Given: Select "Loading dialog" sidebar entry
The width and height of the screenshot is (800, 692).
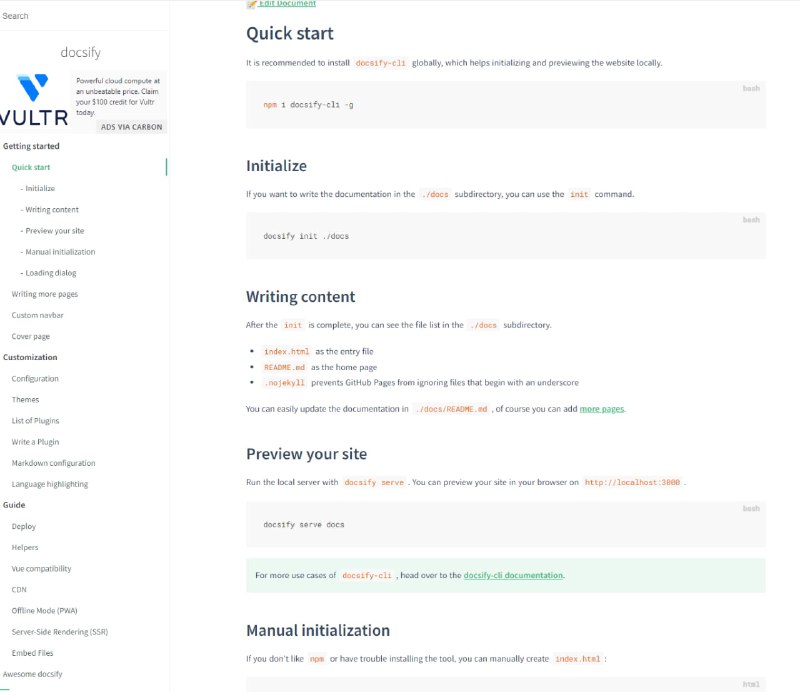Looking at the screenshot, I should pos(53,272).
